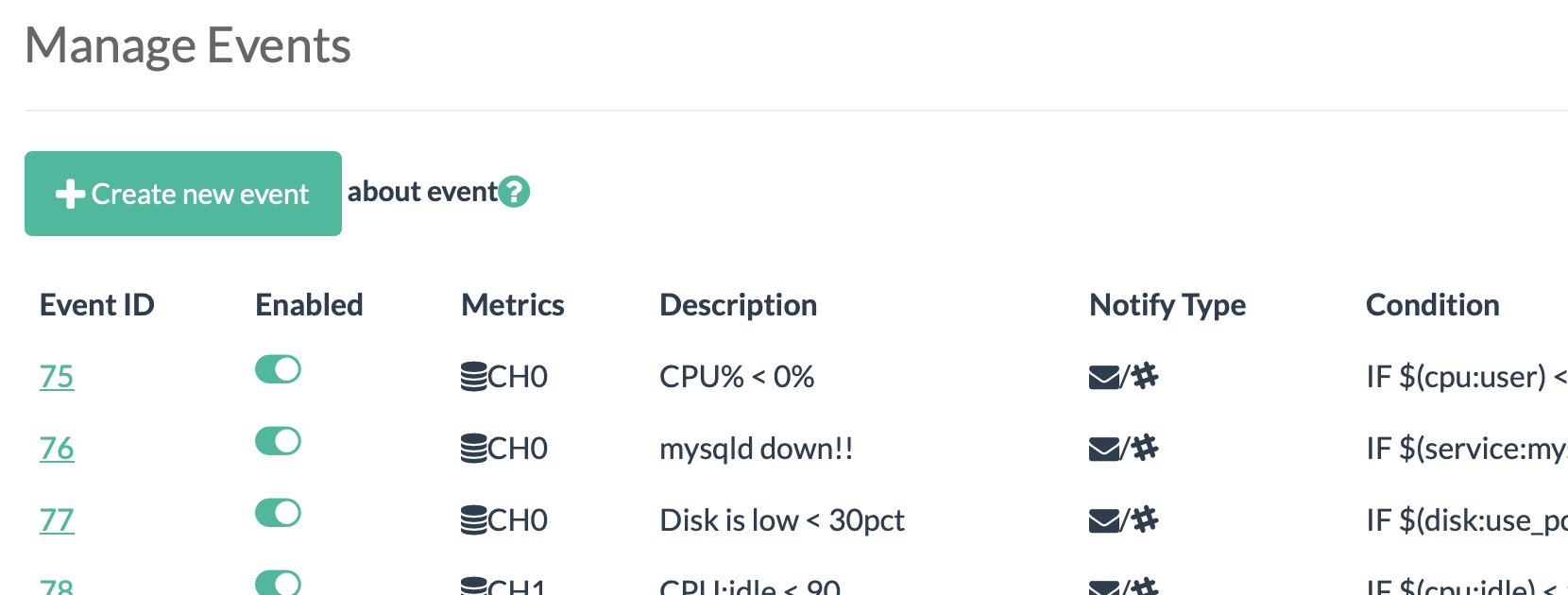
Task: Click the Slack icon beside CPU:idle event
Action: [1145, 586]
